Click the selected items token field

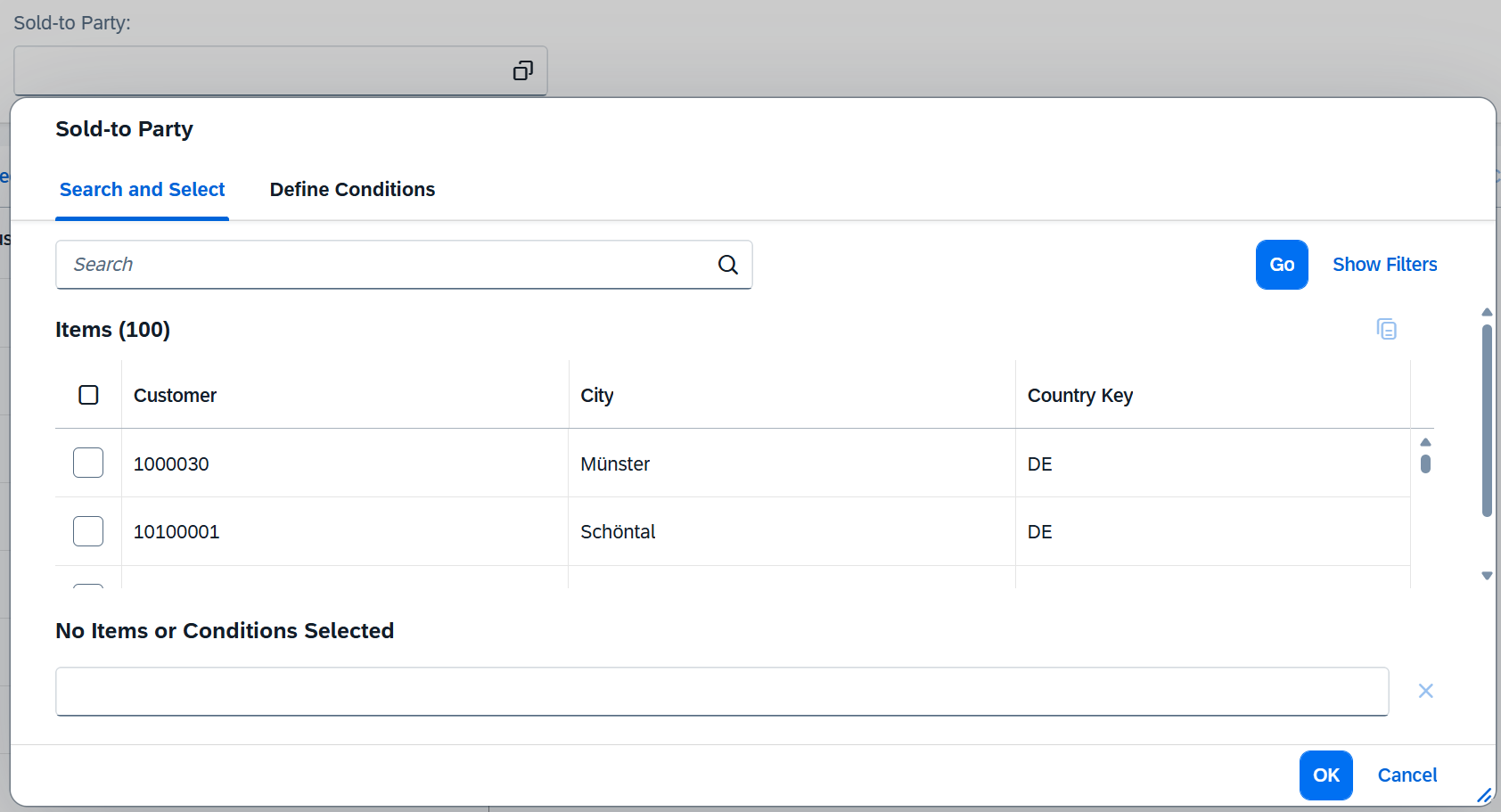(x=721, y=692)
